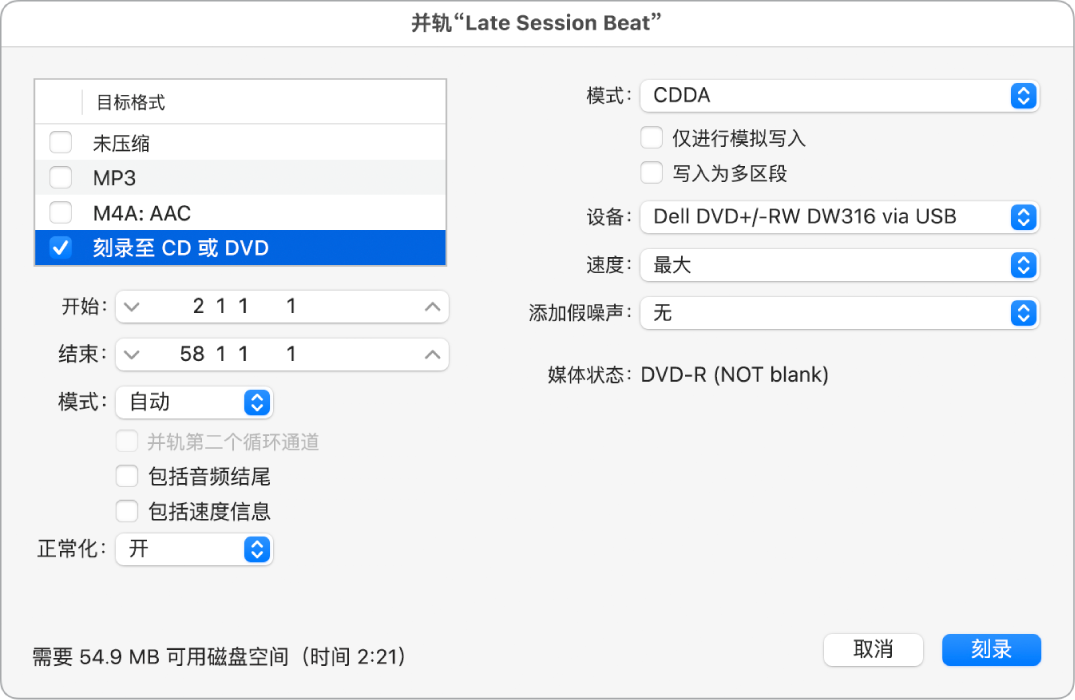Open the 添加假噪声 dropdown
1075x700 pixels.
click(x=839, y=313)
